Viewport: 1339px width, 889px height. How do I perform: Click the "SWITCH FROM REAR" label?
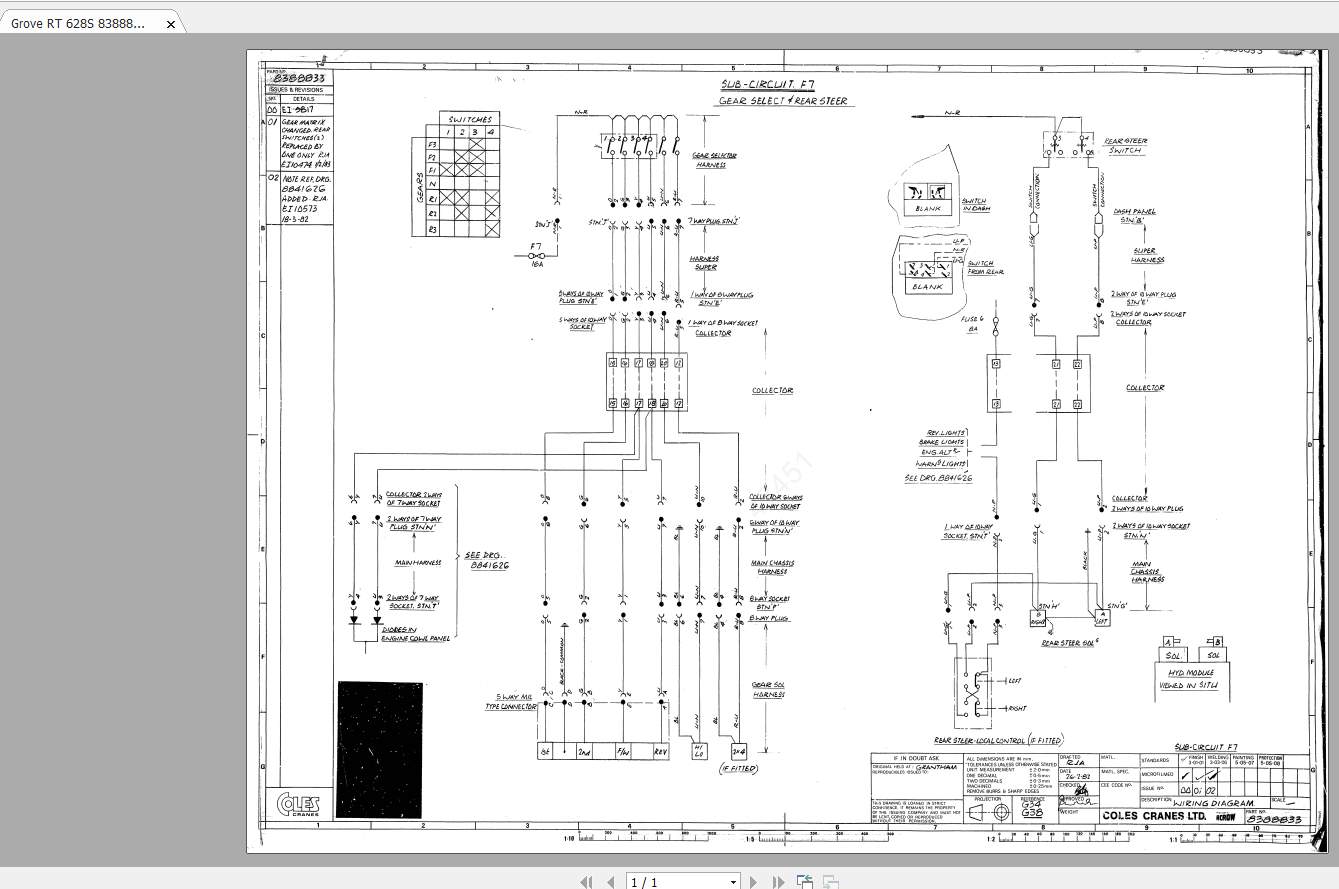(985, 268)
